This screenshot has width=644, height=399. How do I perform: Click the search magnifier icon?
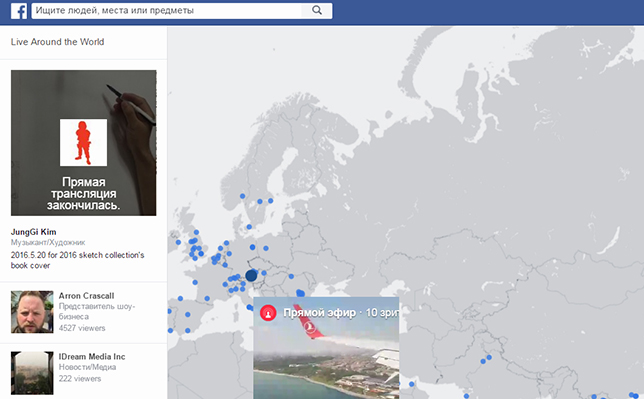pyautogui.click(x=317, y=10)
